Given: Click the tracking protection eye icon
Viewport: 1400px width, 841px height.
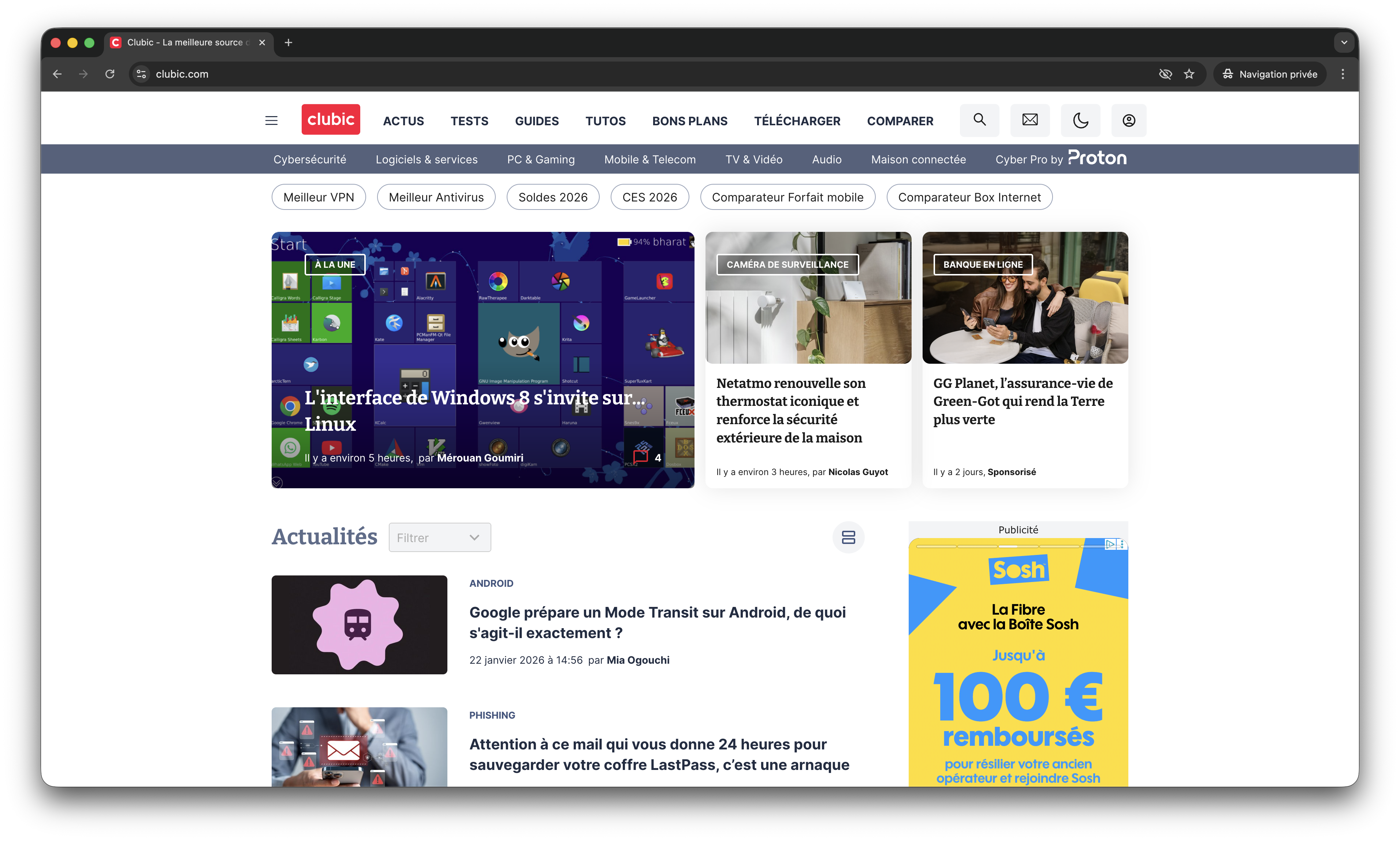Looking at the screenshot, I should (x=1165, y=74).
